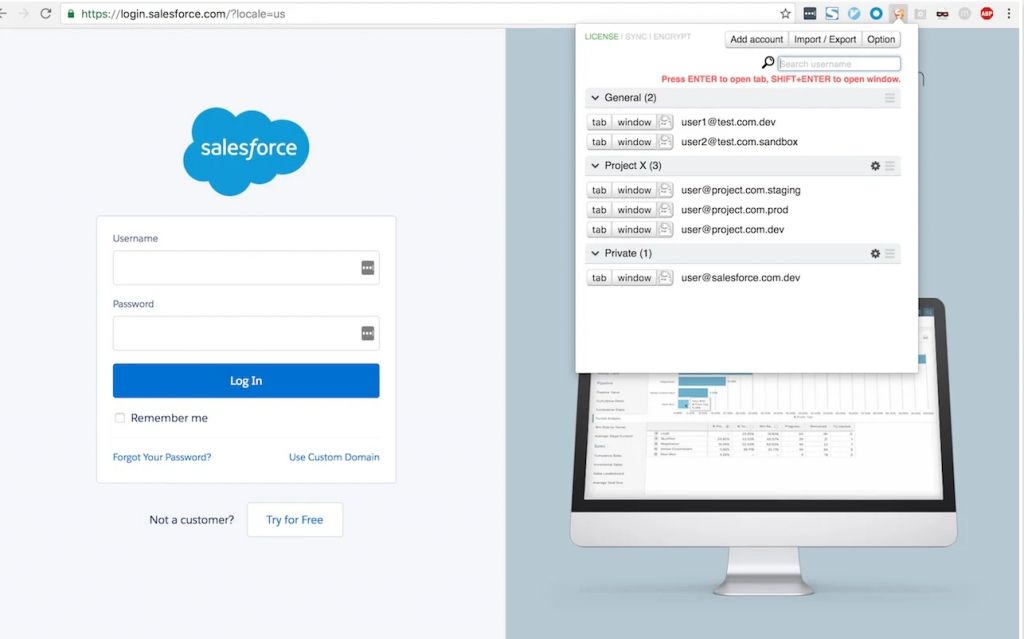Screen dimensions: 1024x639
Task: Open the gray round extension icon
Action: (965, 14)
